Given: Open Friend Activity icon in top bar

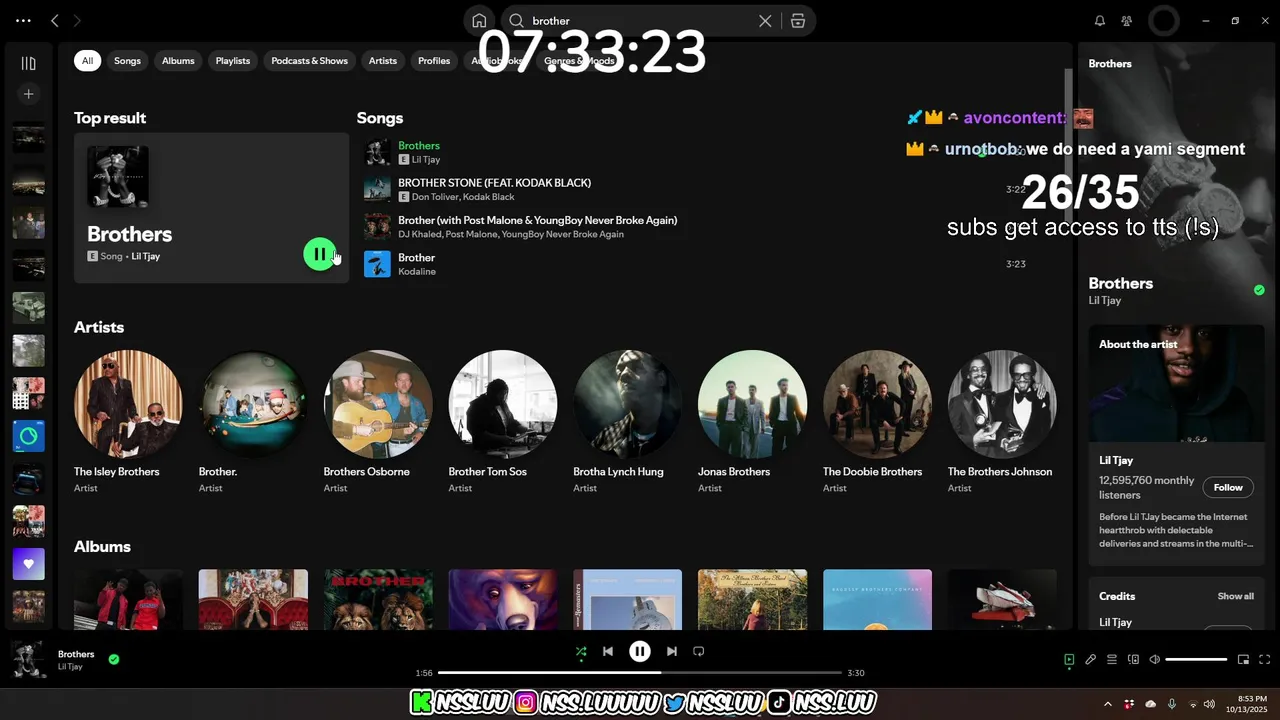Looking at the screenshot, I should click(x=1127, y=21).
